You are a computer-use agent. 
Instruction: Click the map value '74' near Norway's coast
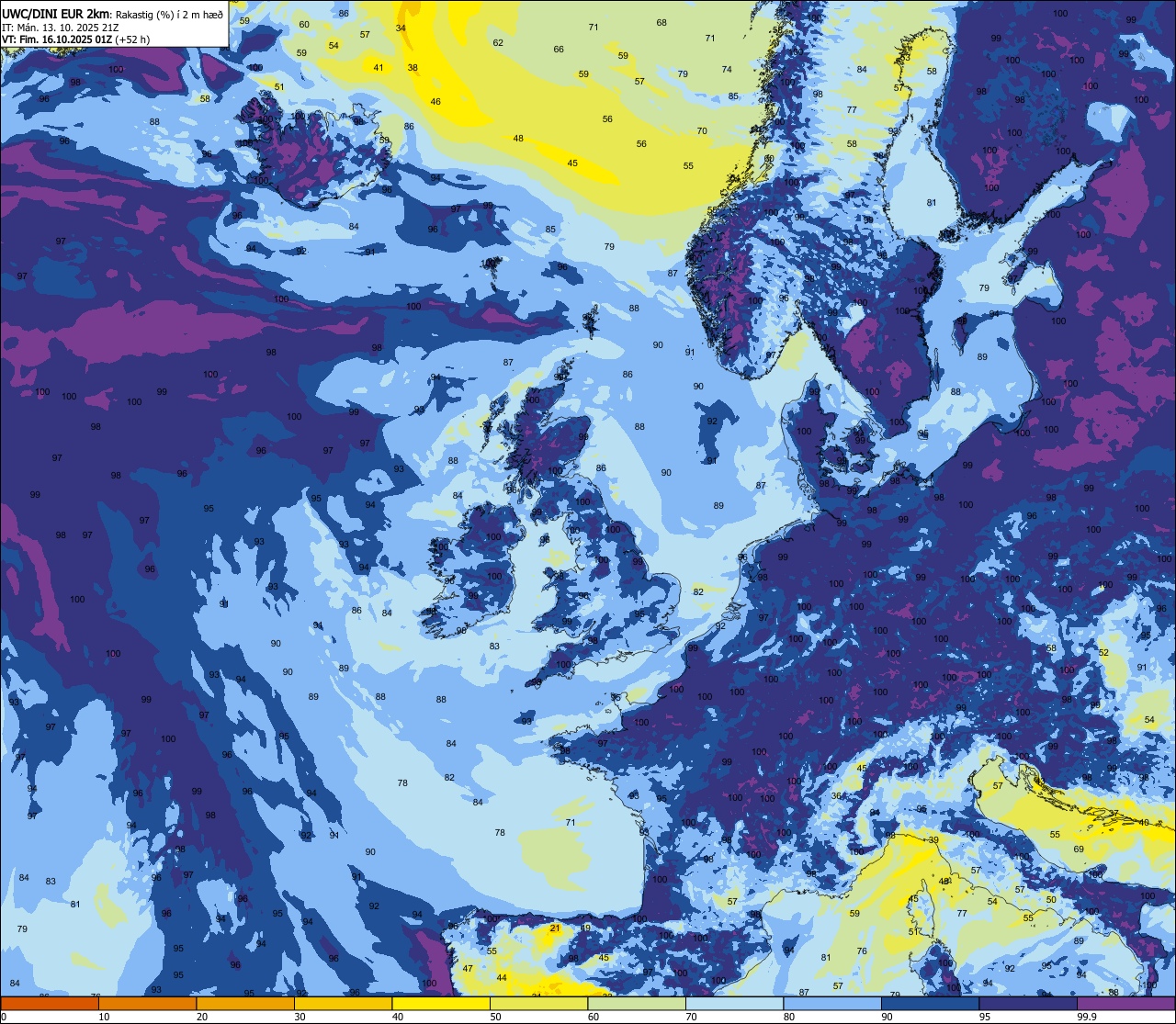click(x=727, y=70)
